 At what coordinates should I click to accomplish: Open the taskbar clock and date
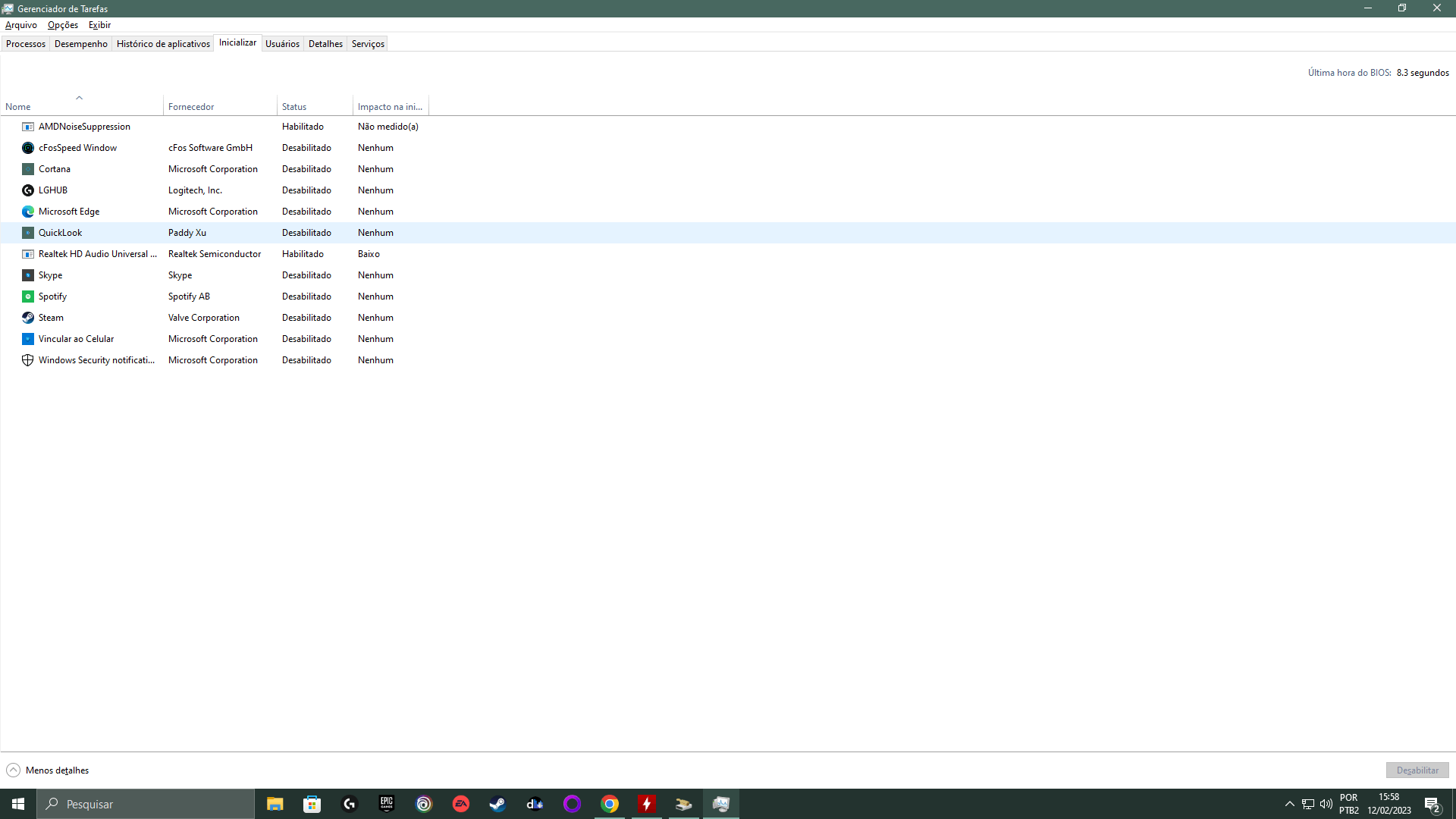click(x=1389, y=804)
